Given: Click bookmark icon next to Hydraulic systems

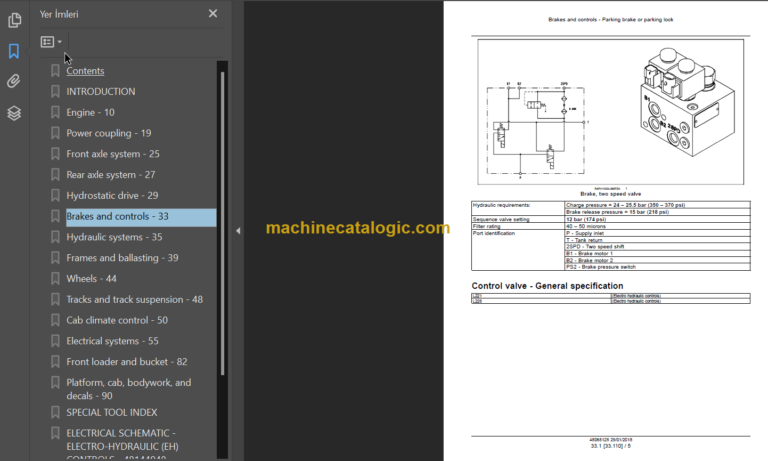Looking at the screenshot, I should pyautogui.click(x=55, y=237).
